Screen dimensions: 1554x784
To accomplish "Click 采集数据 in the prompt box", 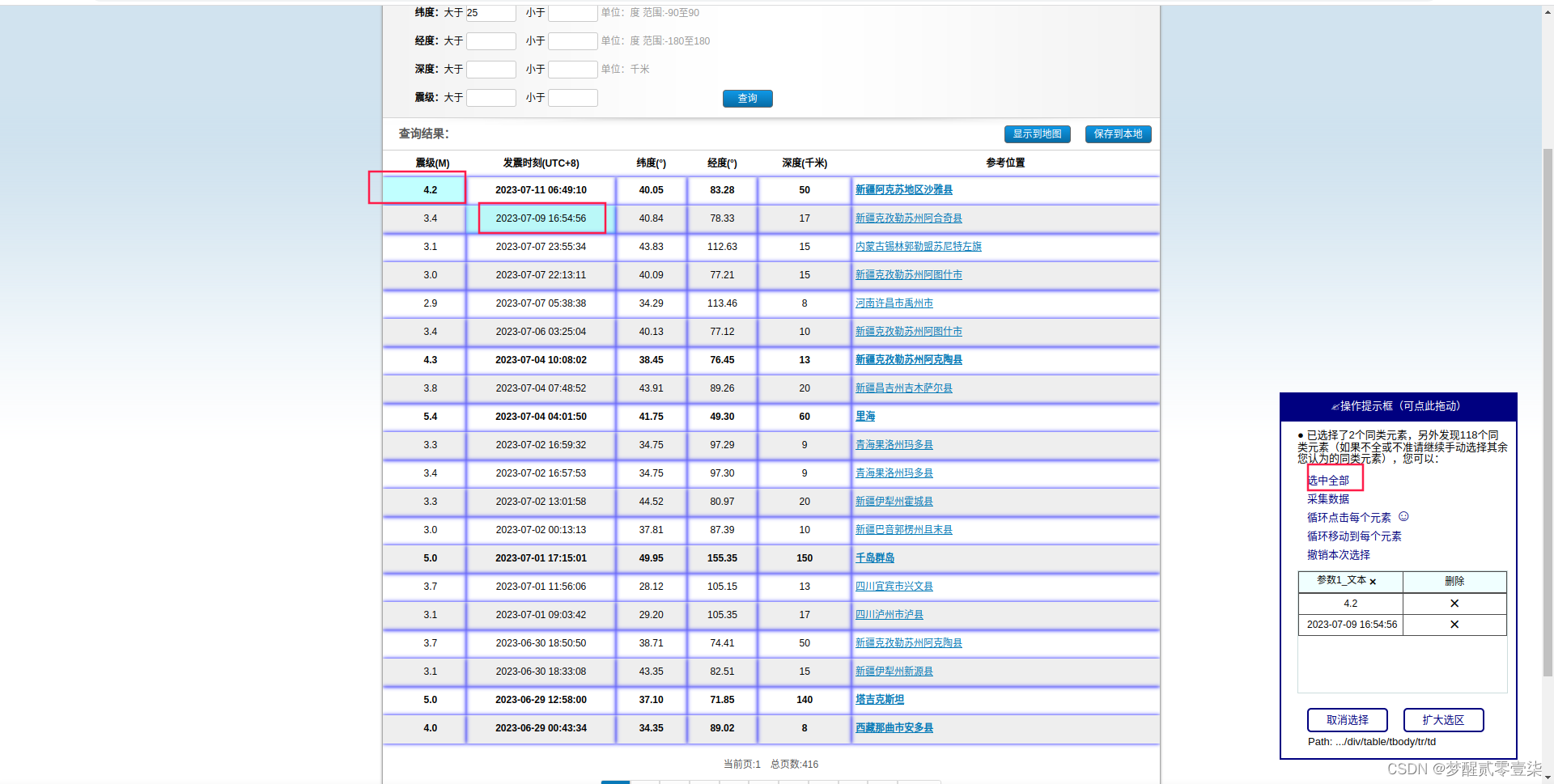I will [1328, 499].
